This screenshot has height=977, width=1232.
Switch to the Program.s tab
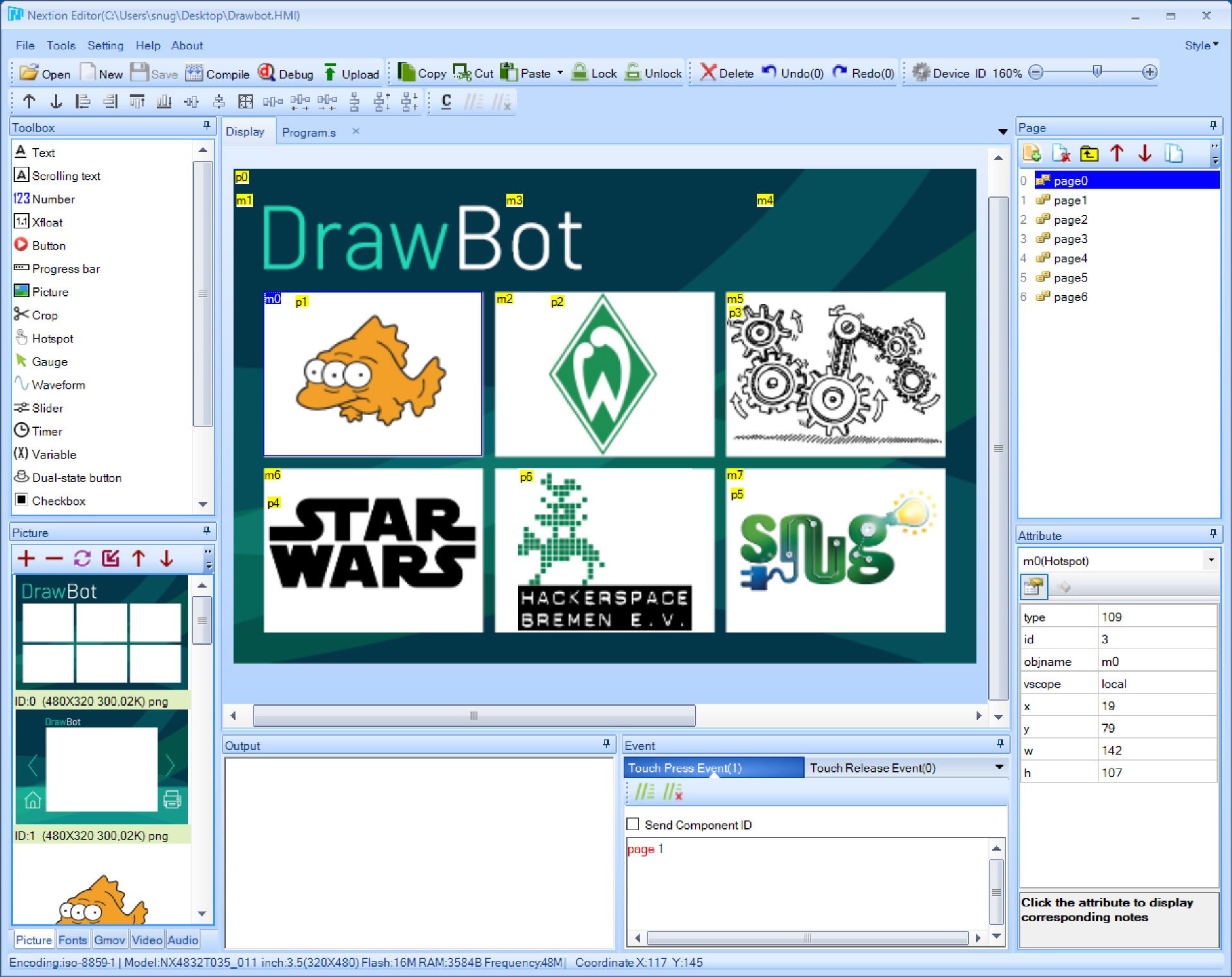click(x=309, y=132)
